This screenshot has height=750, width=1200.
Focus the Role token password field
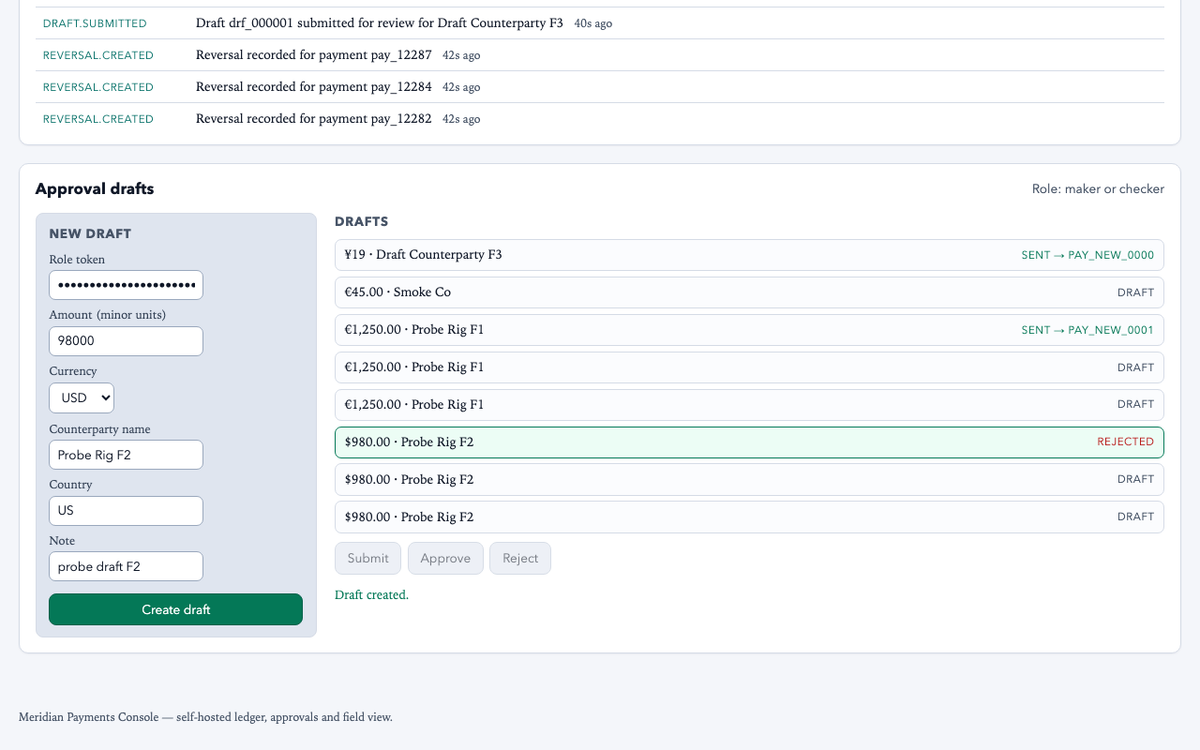click(126, 285)
